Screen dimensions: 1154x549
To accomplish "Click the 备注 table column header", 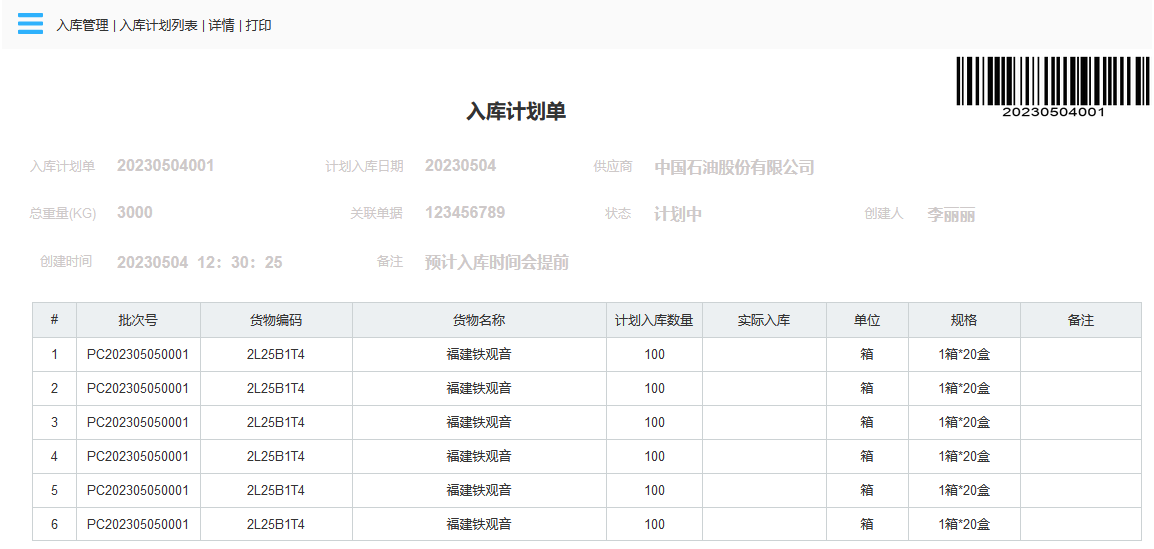I will coord(1080,320).
